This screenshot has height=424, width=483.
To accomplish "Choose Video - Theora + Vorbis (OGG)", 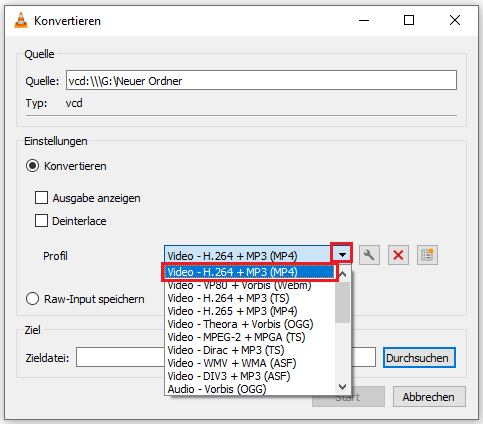I will (250, 324).
